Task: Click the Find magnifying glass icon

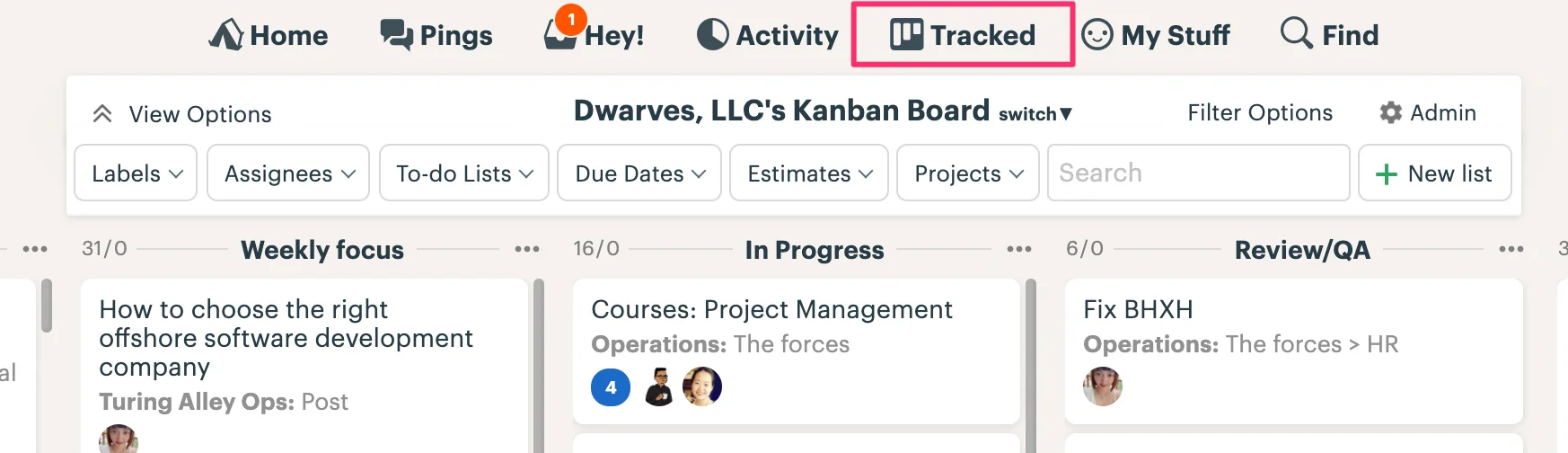Action: (1296, 32)
